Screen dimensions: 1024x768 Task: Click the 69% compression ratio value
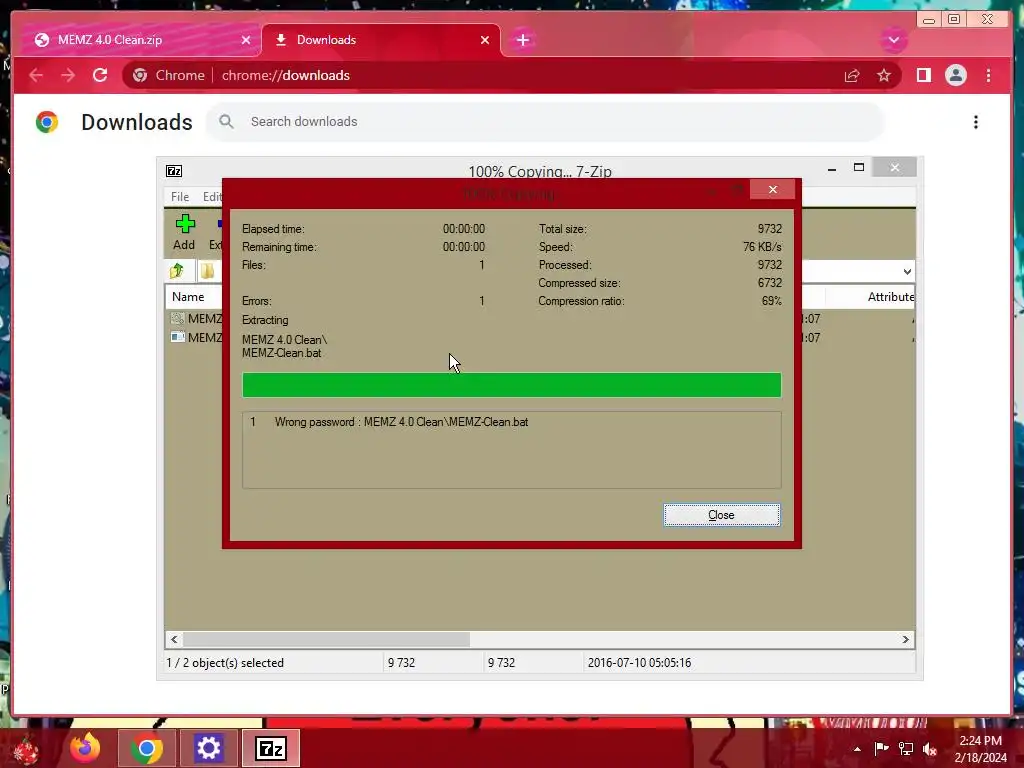point(771,301)
